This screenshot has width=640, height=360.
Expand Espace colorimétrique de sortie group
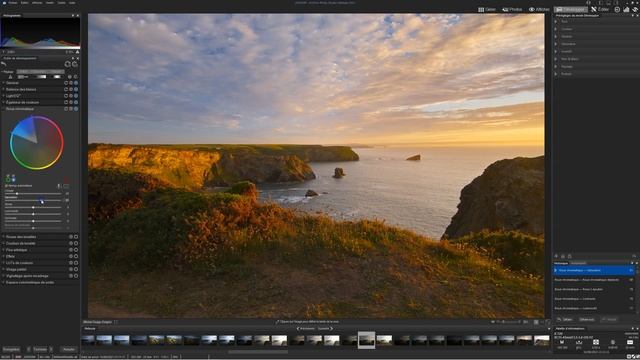click(4, 282)
